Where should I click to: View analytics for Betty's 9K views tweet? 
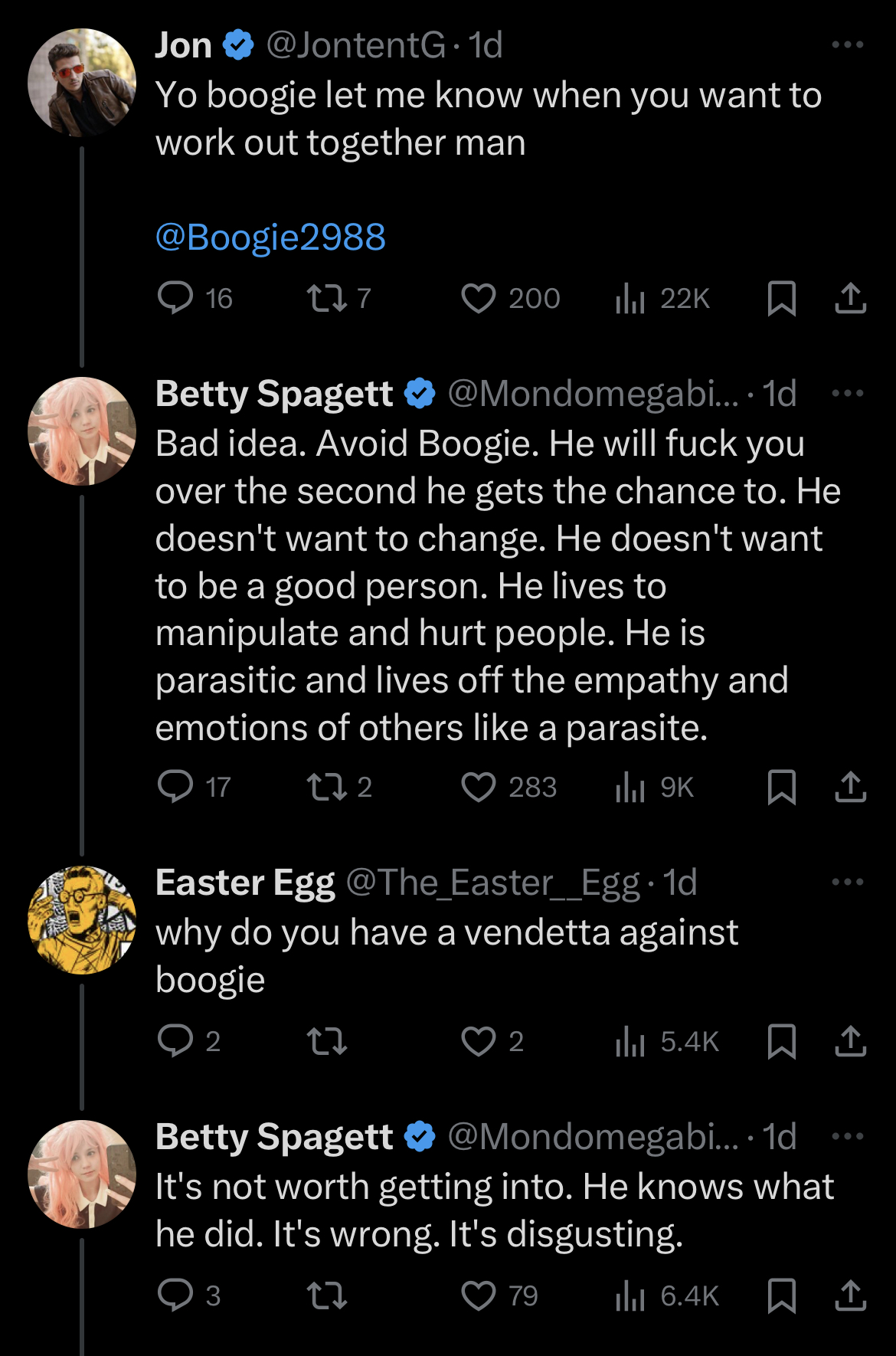click(x=655, y=787)
